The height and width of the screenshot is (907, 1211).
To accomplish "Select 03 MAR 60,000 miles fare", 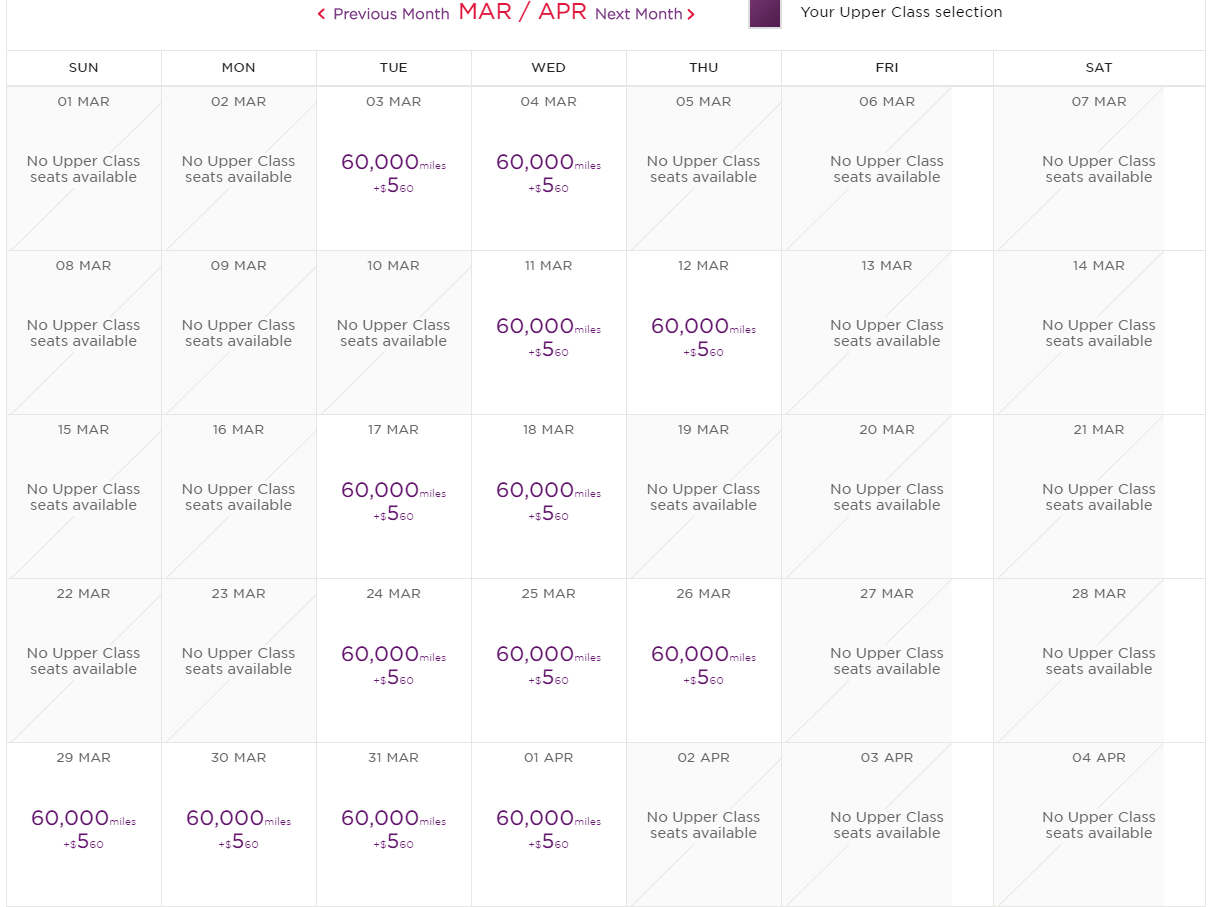I will pos(393,172).
